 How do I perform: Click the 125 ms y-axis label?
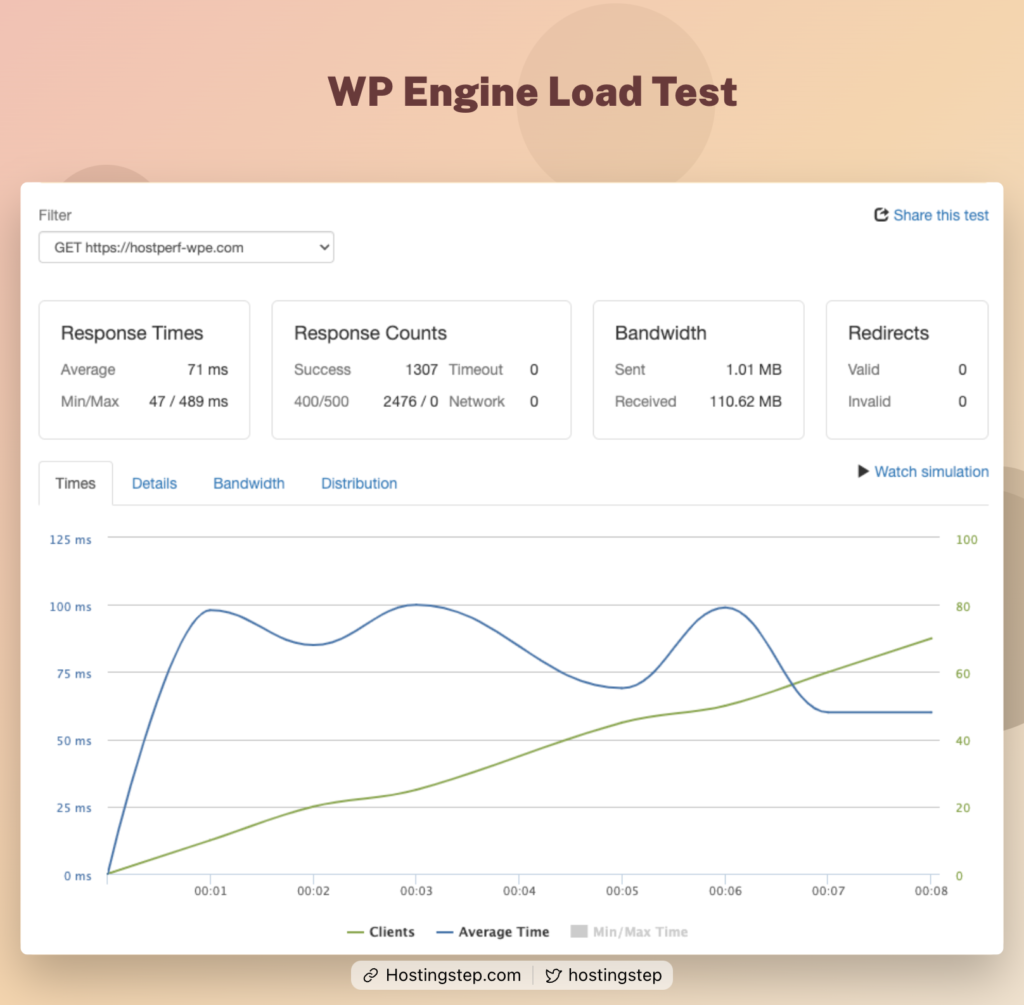pyautogui.click(x=71, y=539)
